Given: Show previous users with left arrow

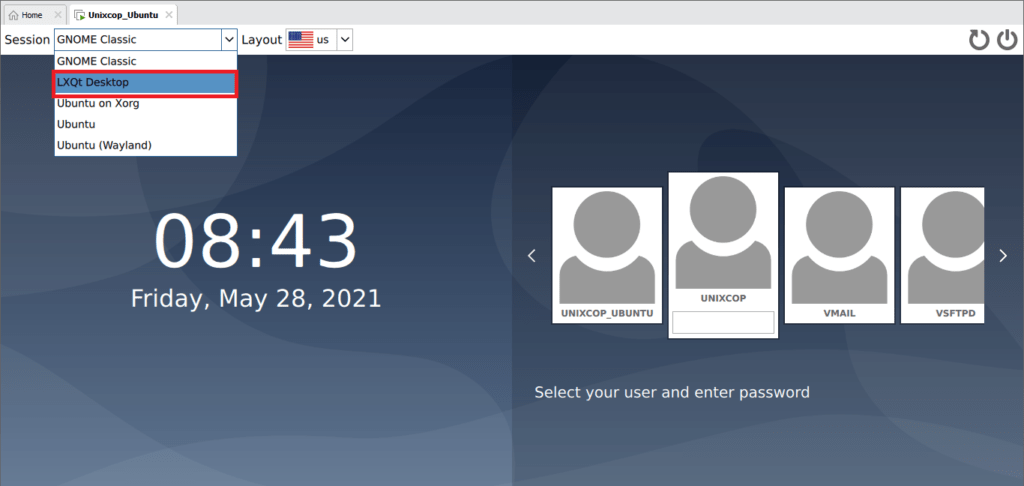Looking at the screenshot, I should pyautogui.click(x=532, y=255).
